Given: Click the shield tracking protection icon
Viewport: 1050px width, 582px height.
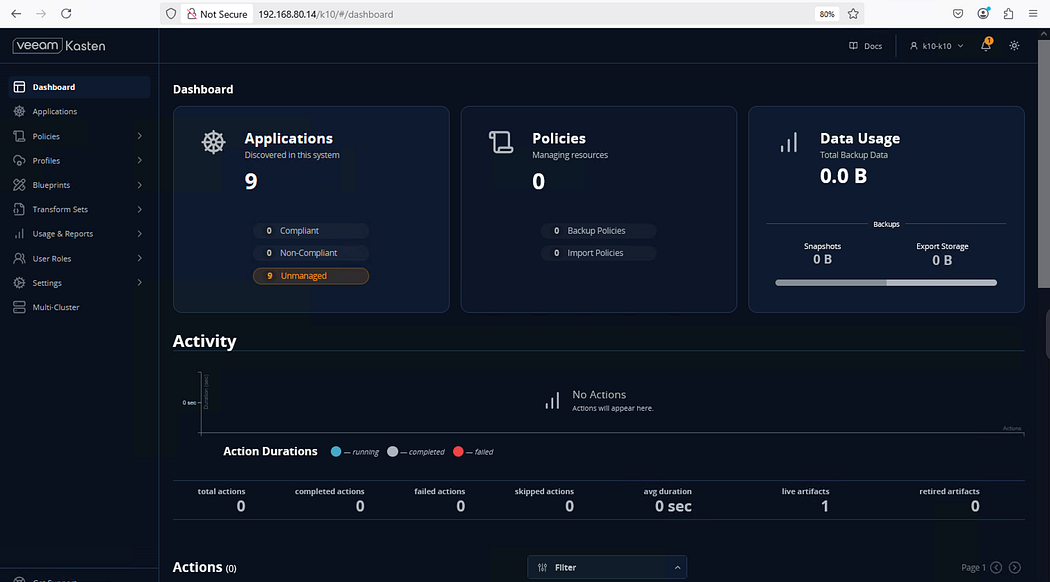Looking at the screenshot, I should coord(171,13).
